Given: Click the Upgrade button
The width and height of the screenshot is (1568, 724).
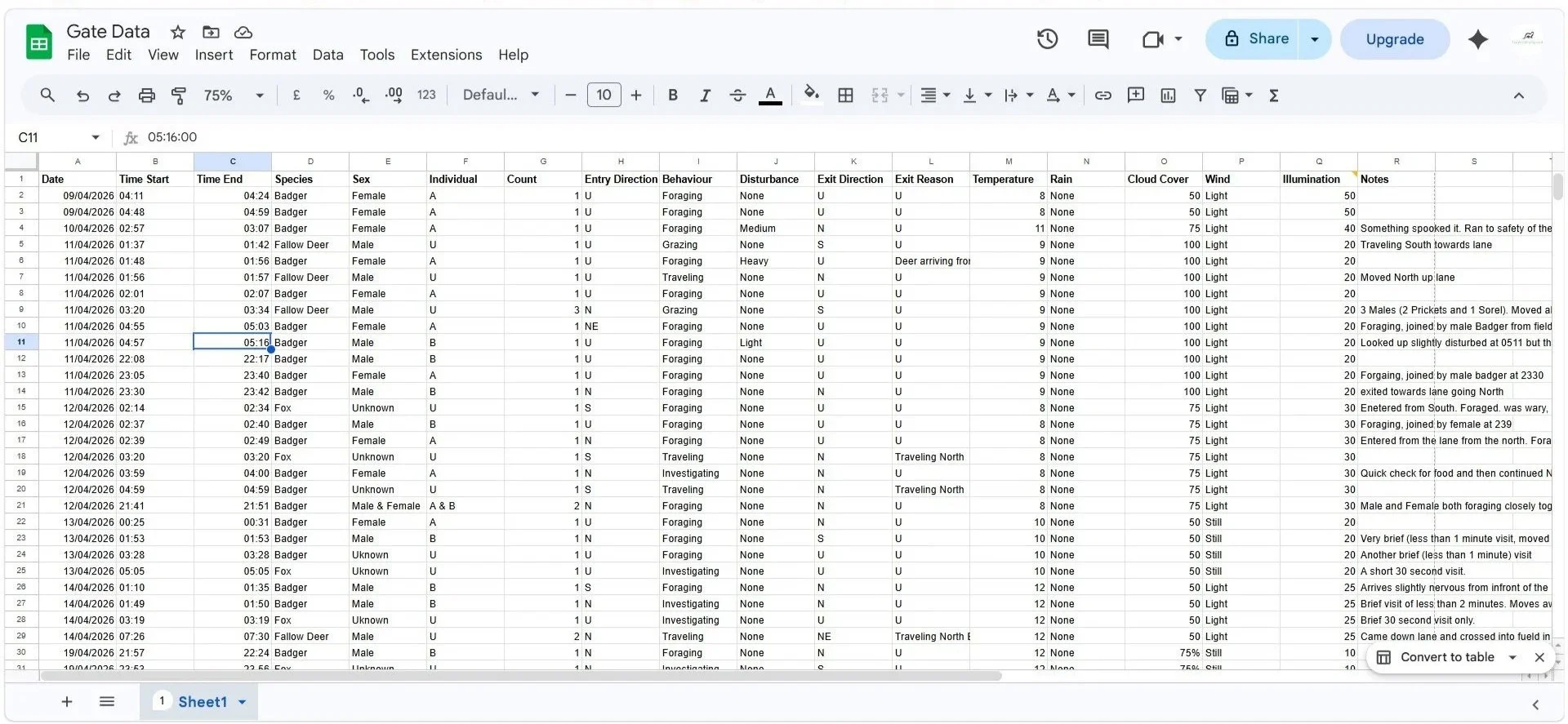Looking at the screenshot, I should coord(1395,39).
